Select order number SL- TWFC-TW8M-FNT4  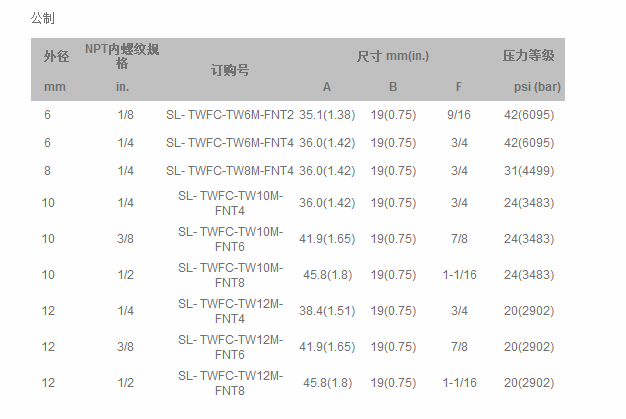(x=230, y=171)
